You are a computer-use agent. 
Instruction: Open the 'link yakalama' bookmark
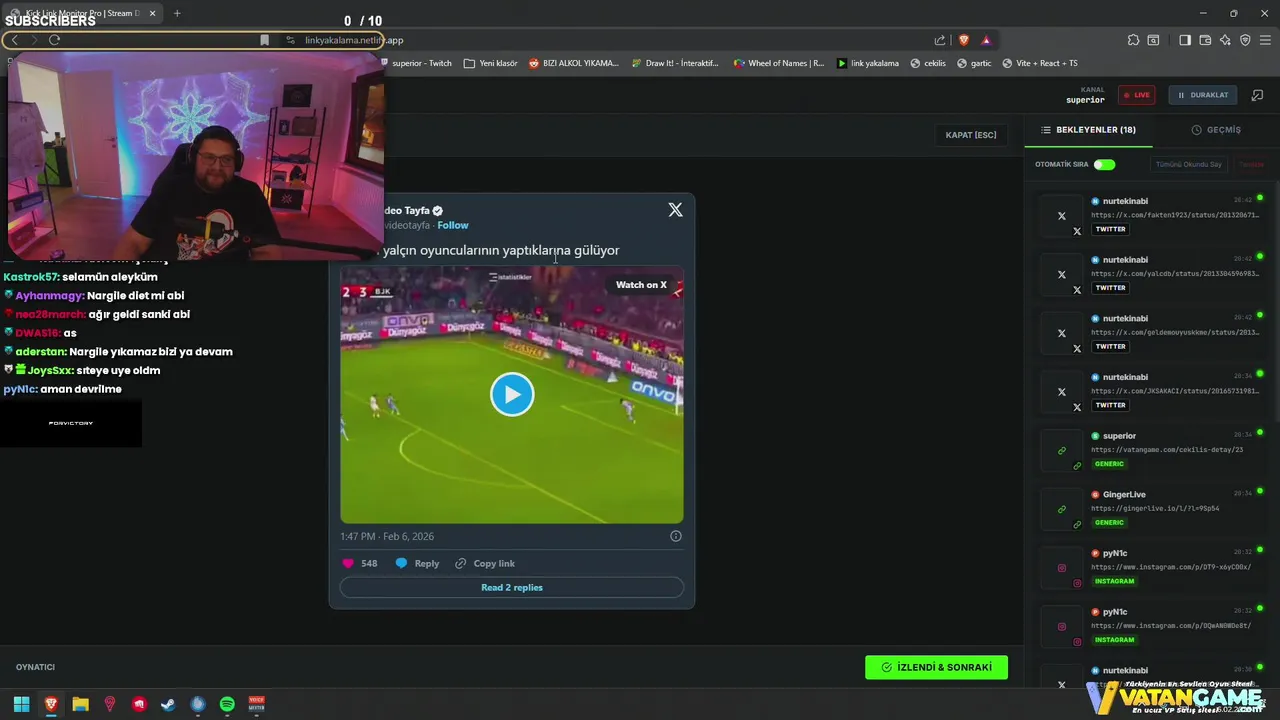pyautogui.click(x=868, y=63)
